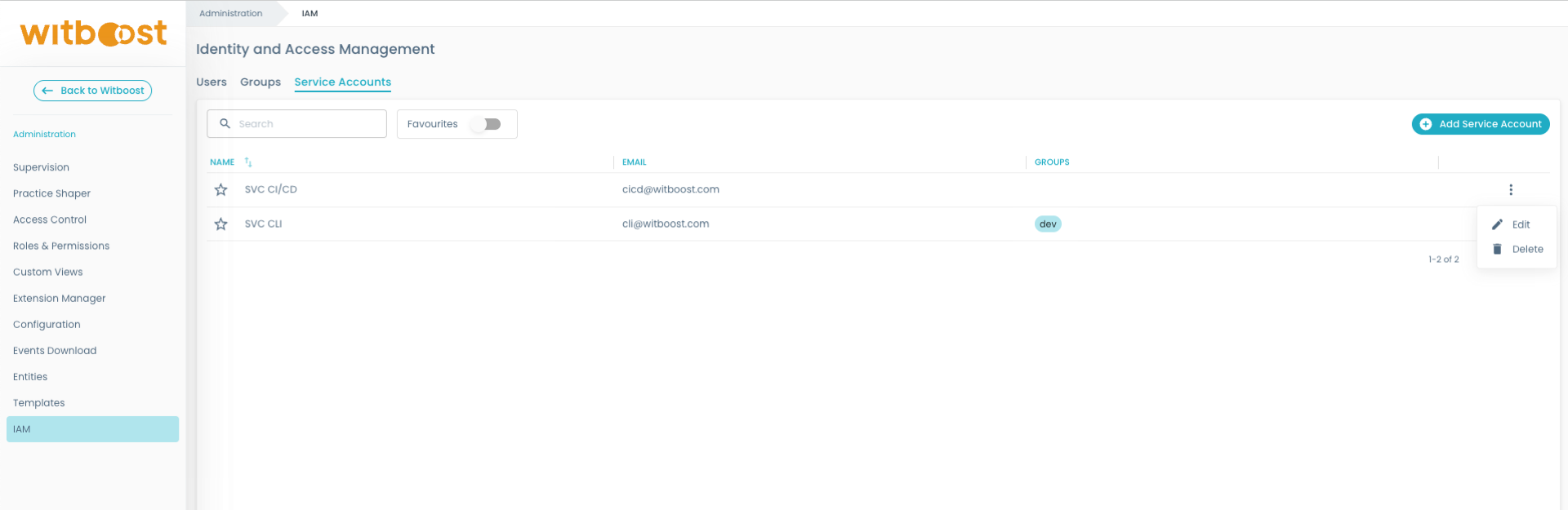Switch to the Users tab
The height and width of the screenshot is (510, 1568).
tap(212, 82)
